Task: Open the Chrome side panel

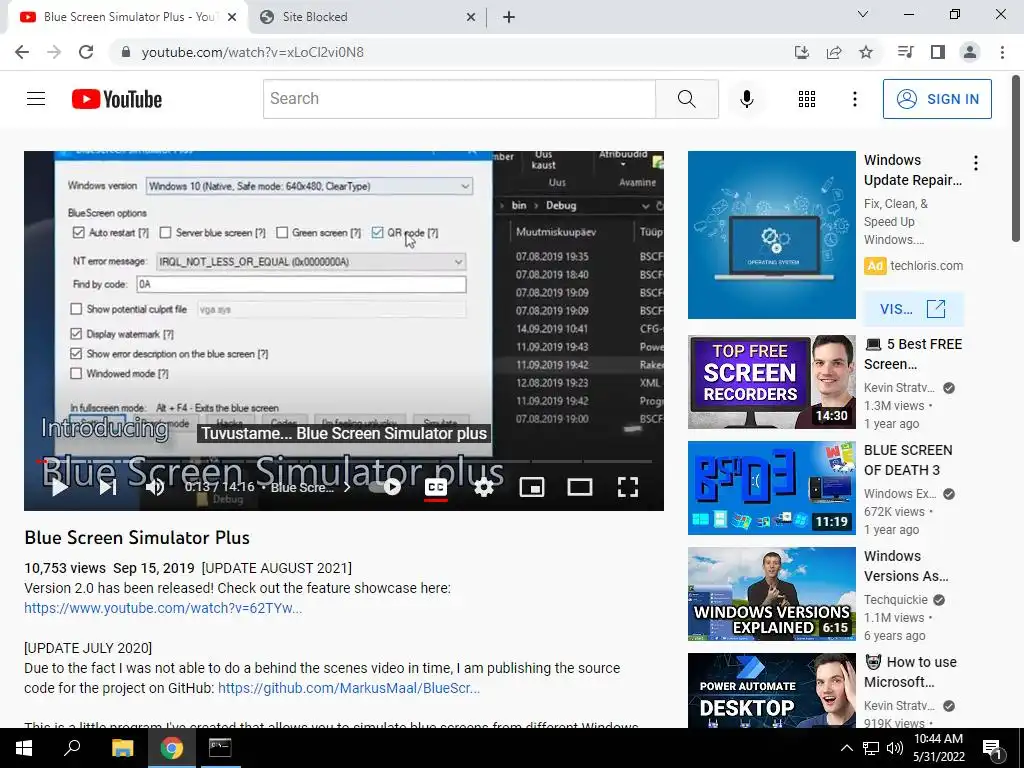Action: click(938, 52)
